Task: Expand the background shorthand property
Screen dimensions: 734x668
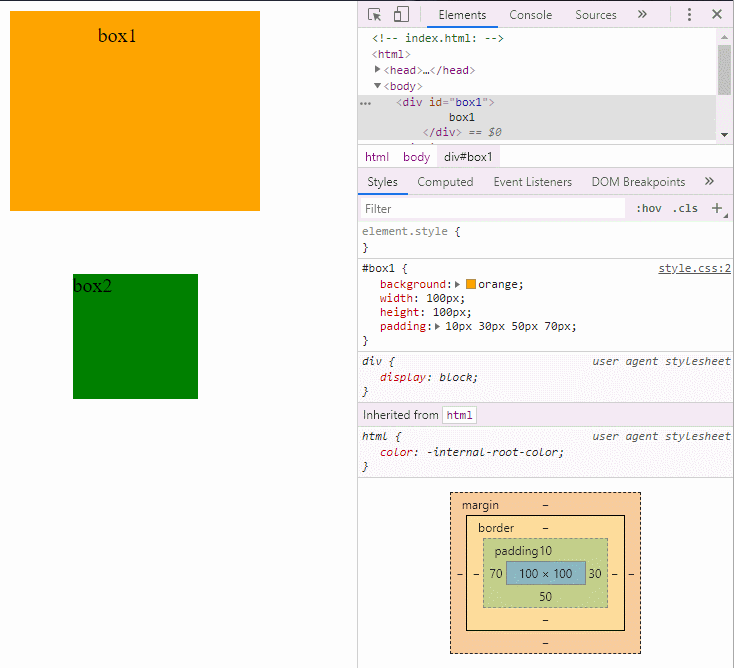Action: click(458, 284)
